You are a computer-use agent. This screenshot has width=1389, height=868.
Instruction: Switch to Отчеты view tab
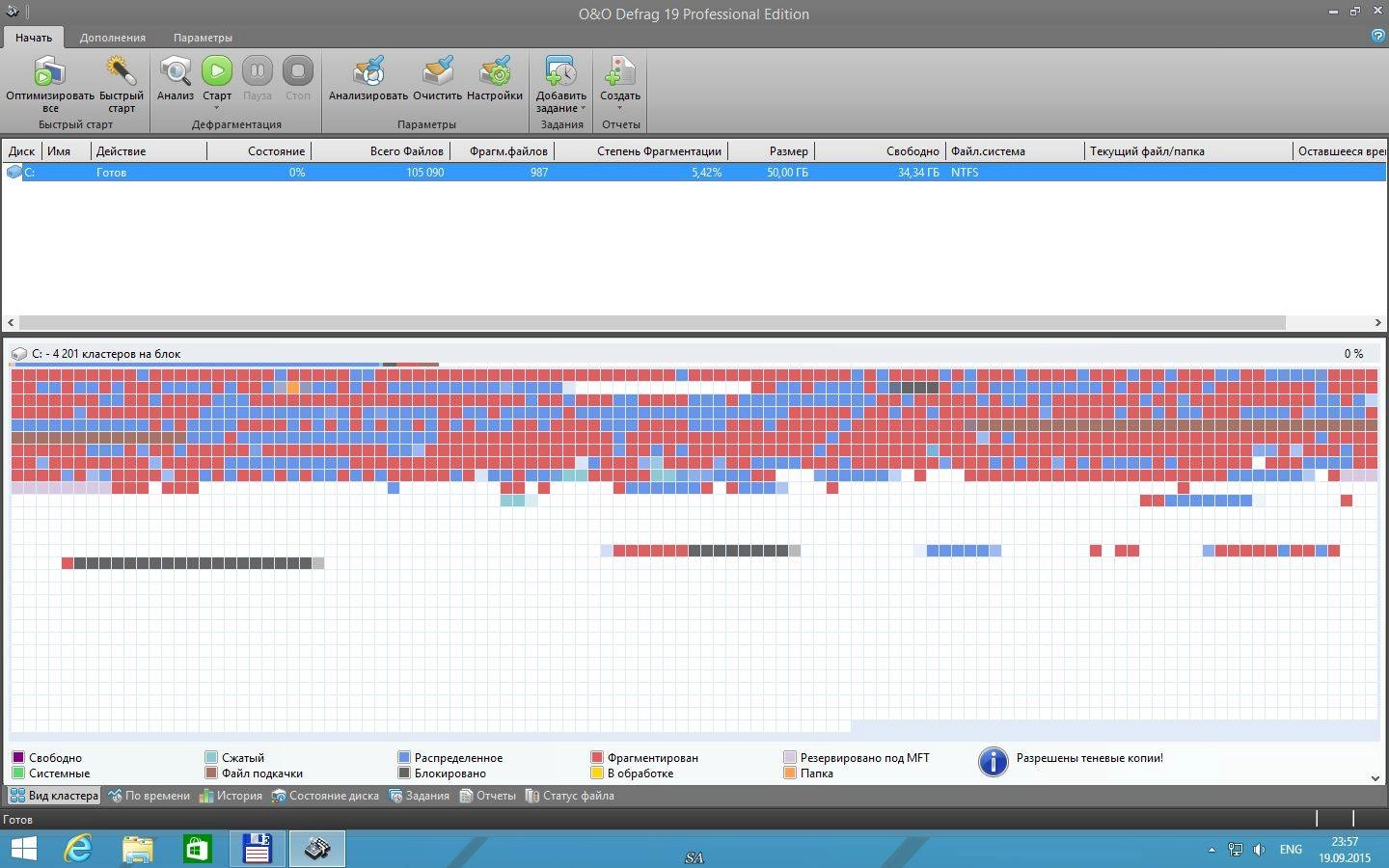[488, 796]
